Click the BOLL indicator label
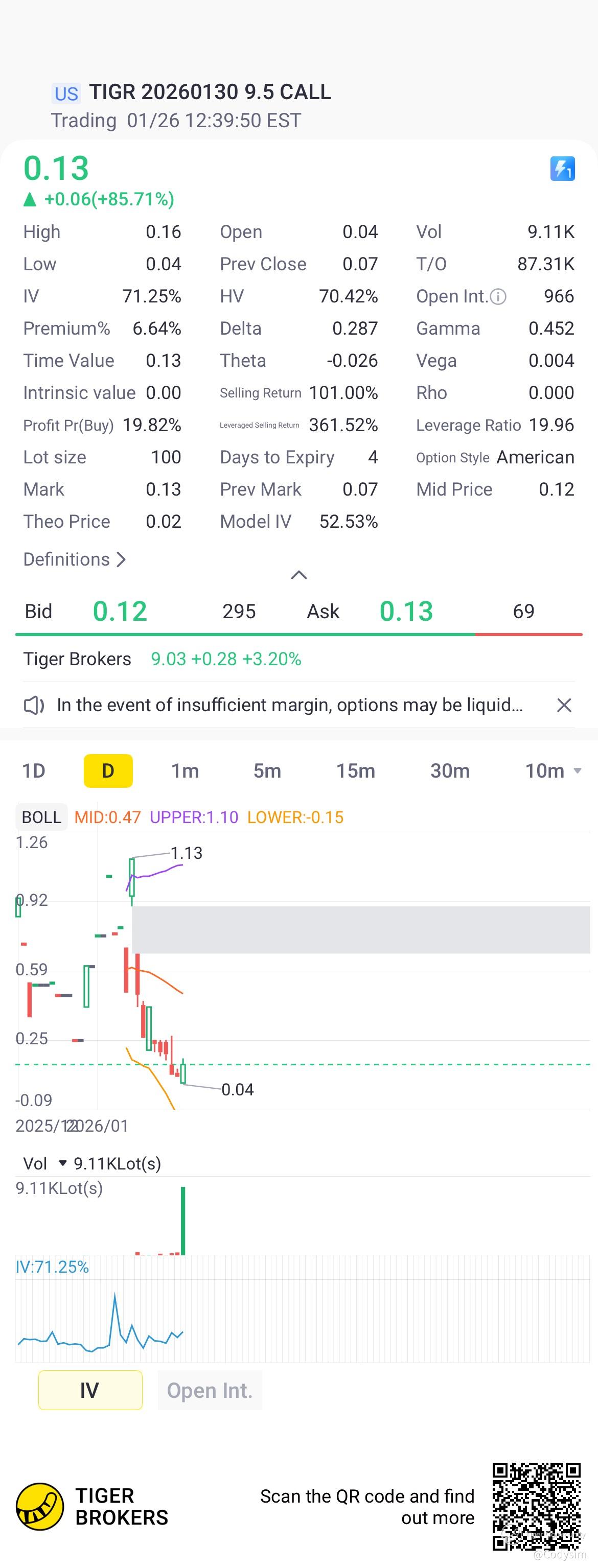The image size is (598, 1568). tap(41, 817)
